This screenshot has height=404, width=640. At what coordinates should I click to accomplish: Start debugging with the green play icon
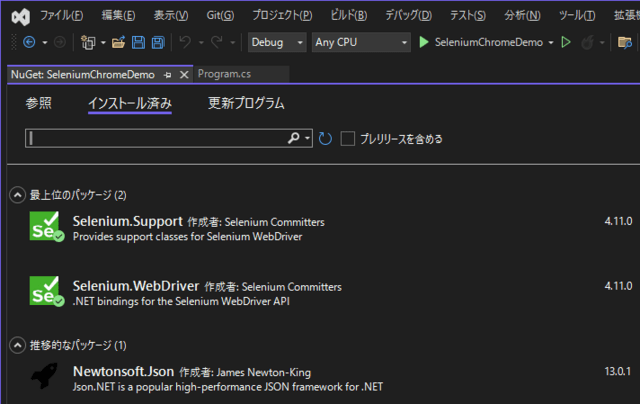tap(424, 42)
